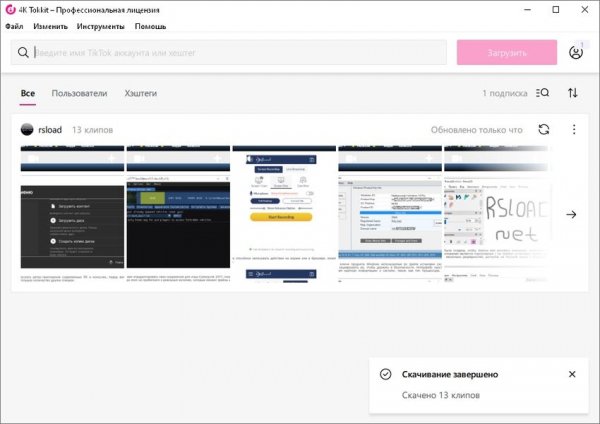Focus the TikTok account search field

(x=228, y=52)
